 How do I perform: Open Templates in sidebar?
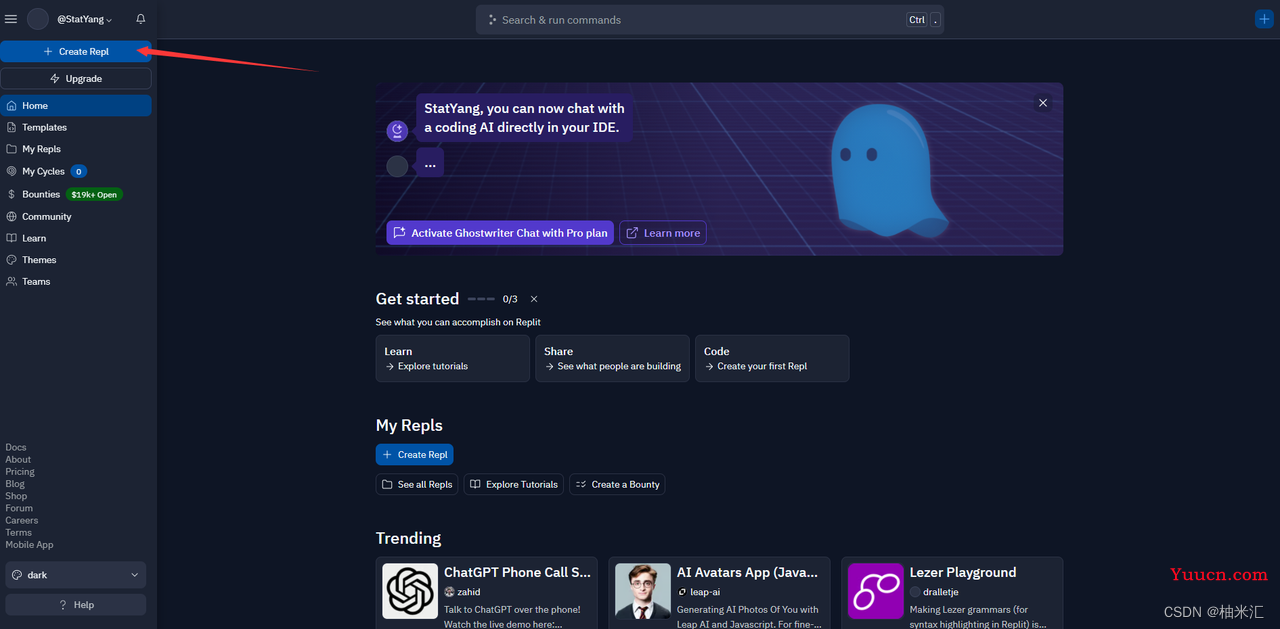[x=76, y=127]
